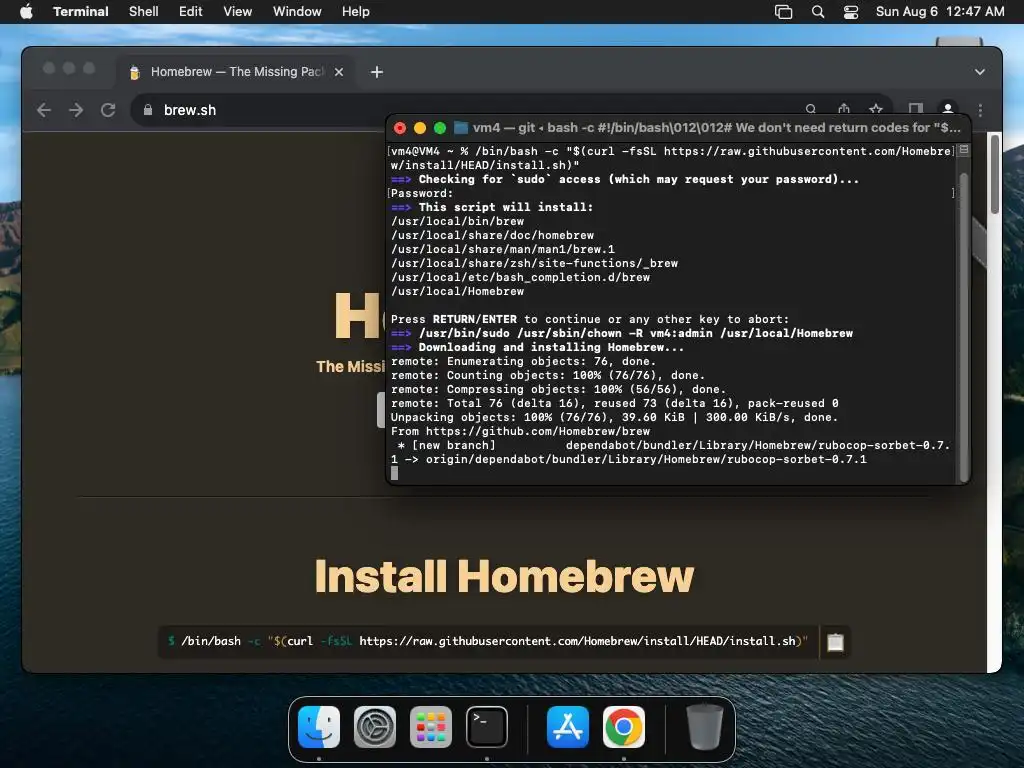The image size is (1024, 768).
Task: Share this page from address bar
Action: tap(844, 108)
